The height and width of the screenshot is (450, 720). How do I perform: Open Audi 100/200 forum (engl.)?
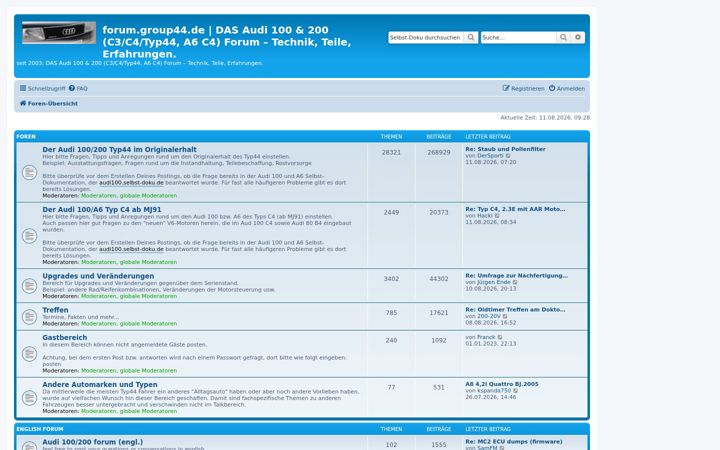93,442
